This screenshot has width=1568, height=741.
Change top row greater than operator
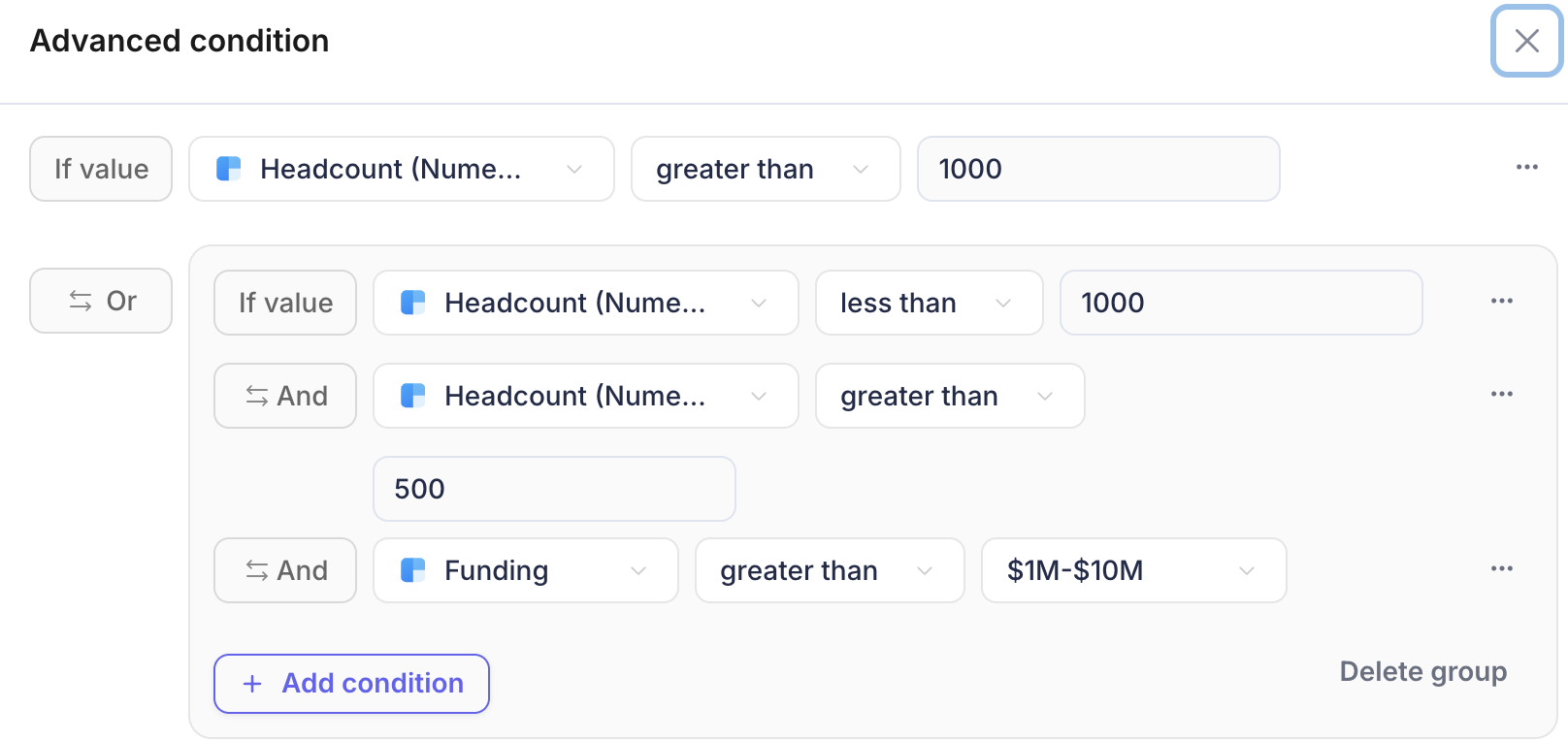pos(766,169)
